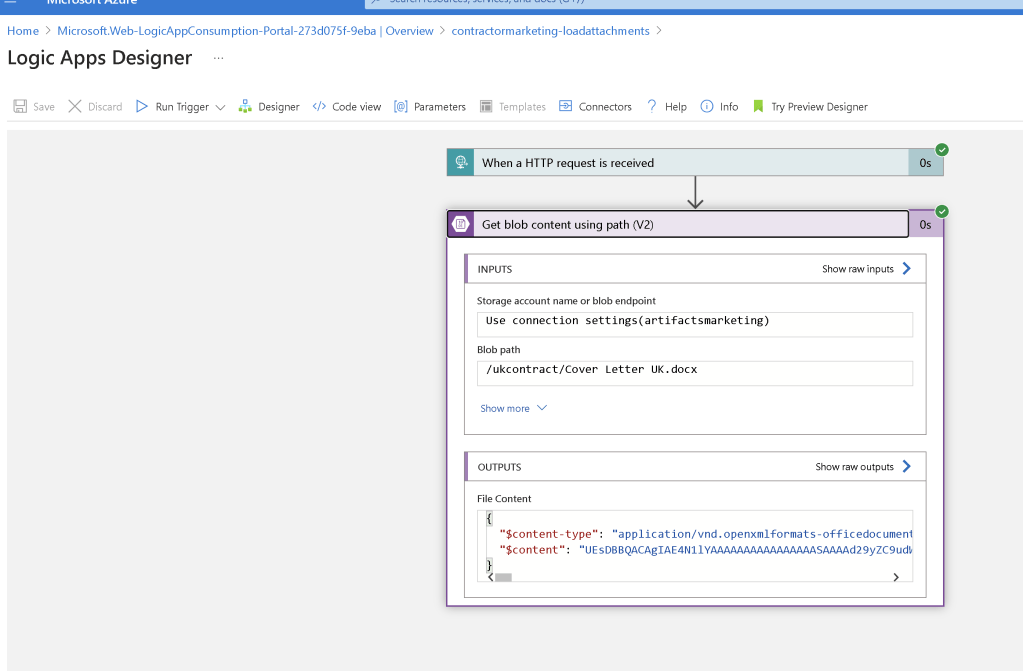Screen dimensions: 1023x671
Task: Click the Connectors icon
Action: click(x=566, y=106)
